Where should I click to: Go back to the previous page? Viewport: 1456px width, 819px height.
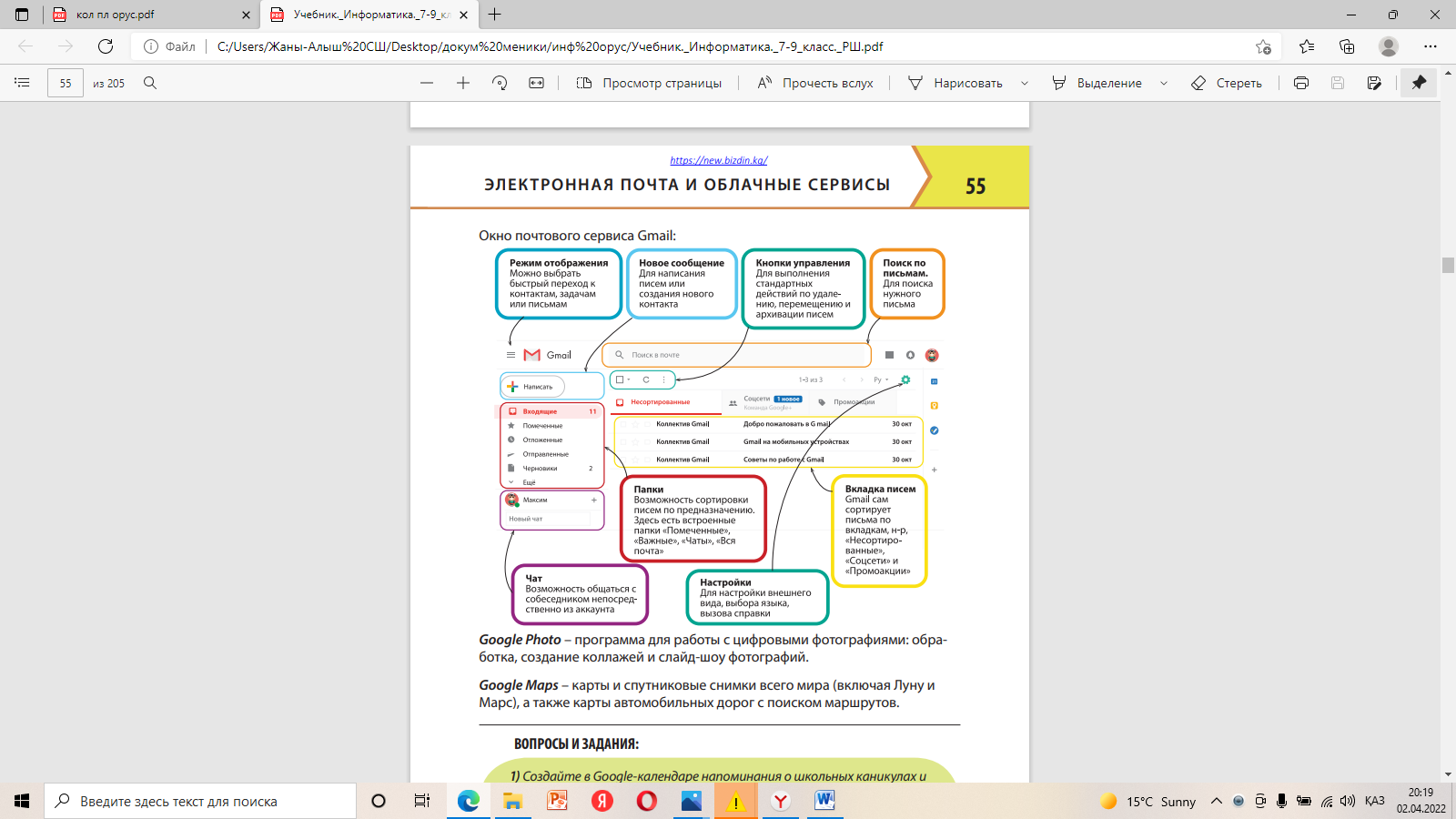coord(25,46)
